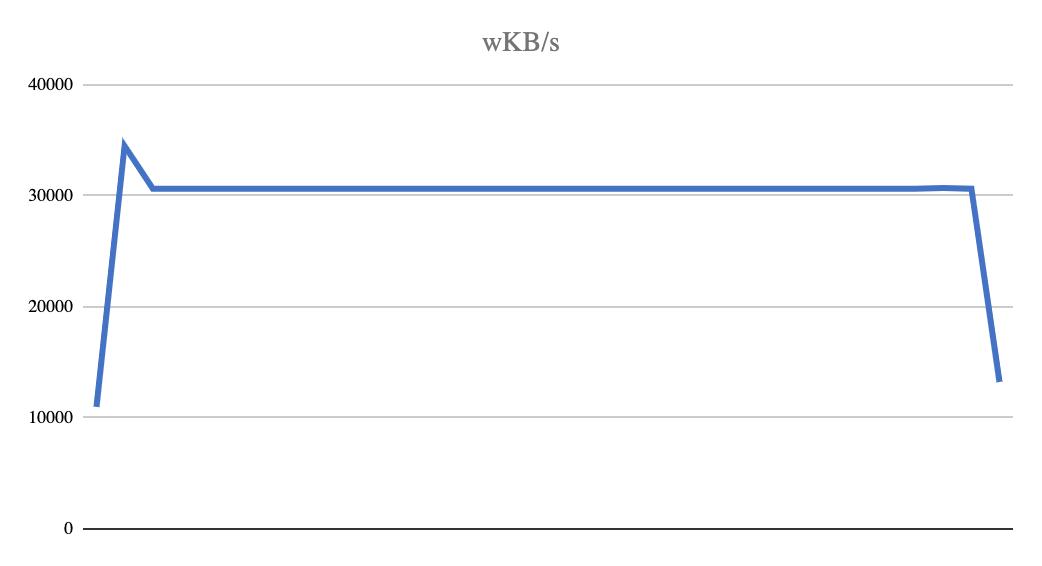Click the empty plot area below the 10000 gridline
1042x566 pixels.
click(548, 473)
